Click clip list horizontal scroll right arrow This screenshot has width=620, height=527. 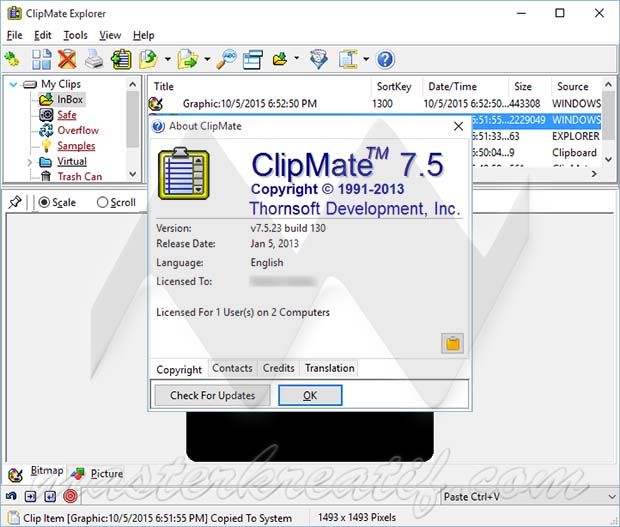pos(594,174)
